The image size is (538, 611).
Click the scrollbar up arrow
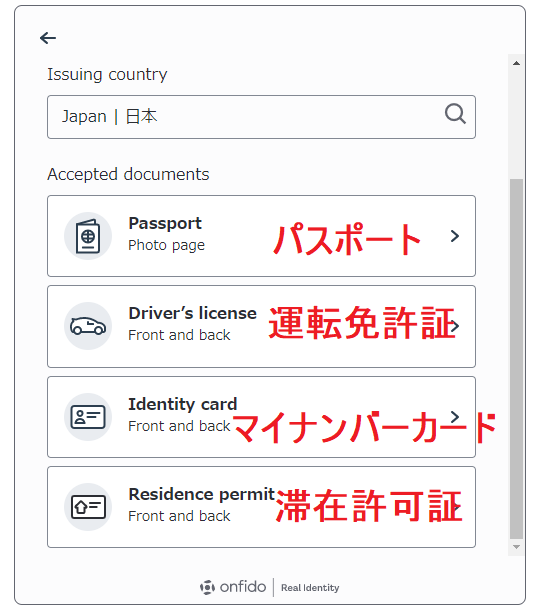517,63
